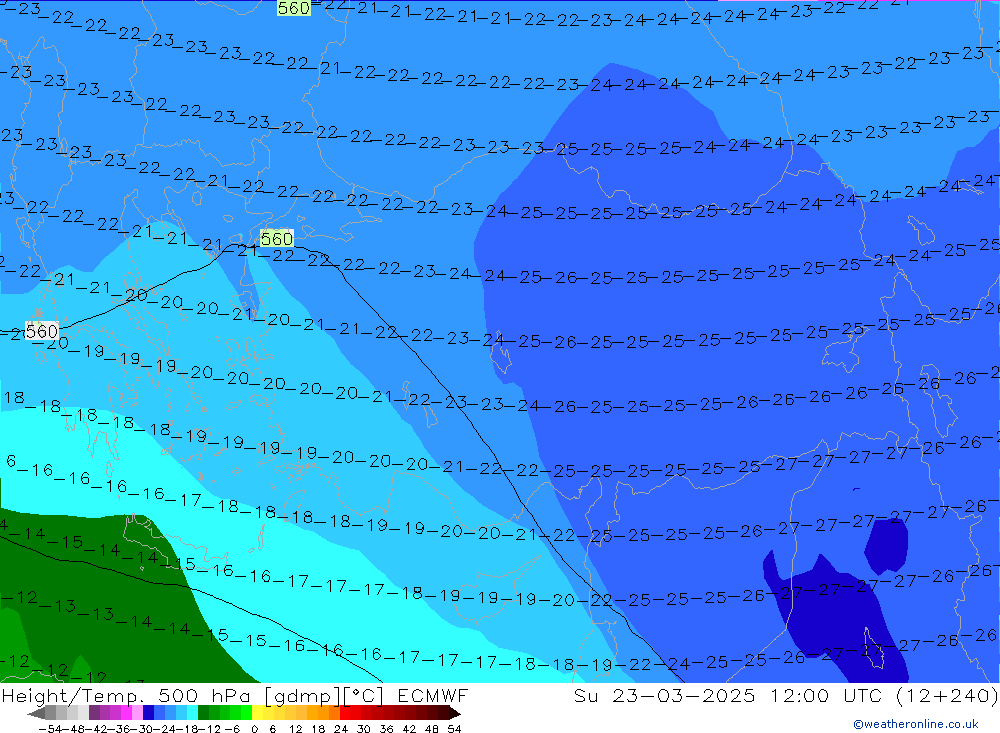The height and width of the screenshot is (733, 1000).
Task: Click the white 560 label at left edge
Action: click(x=42, y=331)
